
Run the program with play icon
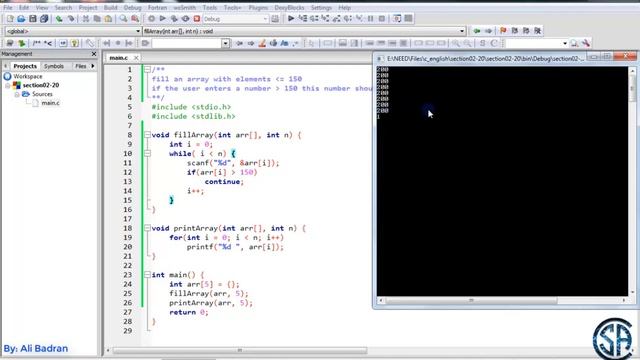tap(162, 19)
